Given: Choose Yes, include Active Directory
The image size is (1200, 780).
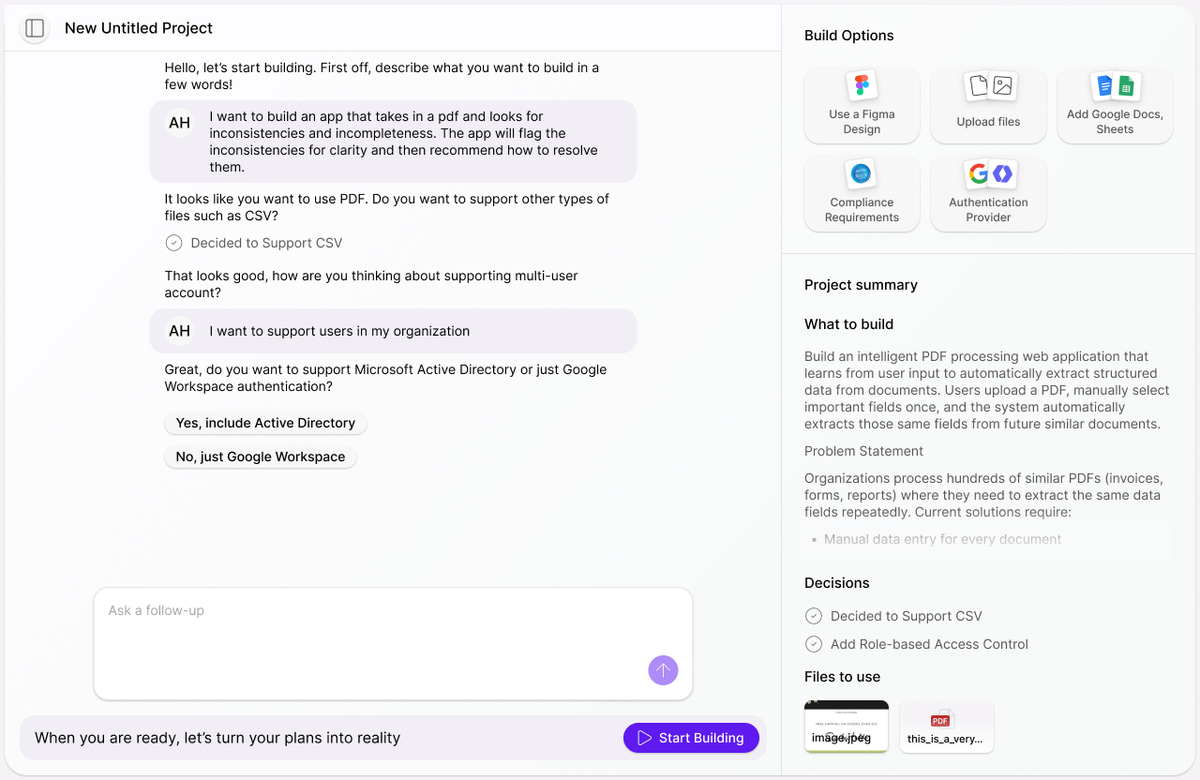Looking at the screenshot, I should 265,423.
